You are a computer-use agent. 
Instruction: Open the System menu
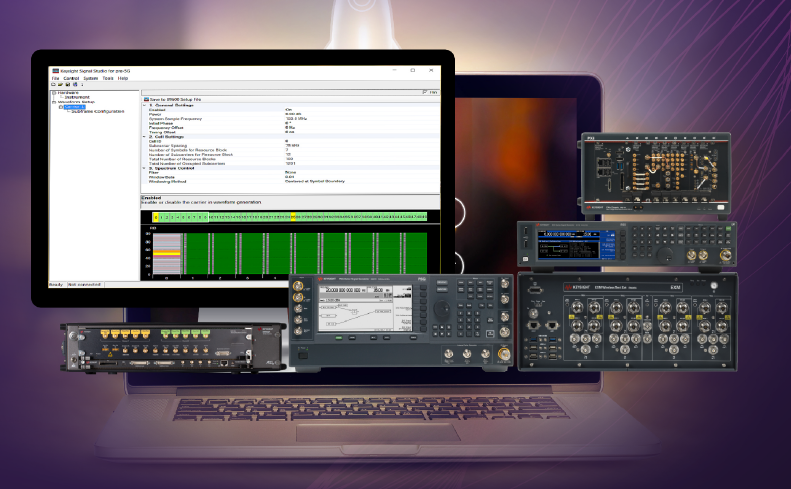click(91, 78)
